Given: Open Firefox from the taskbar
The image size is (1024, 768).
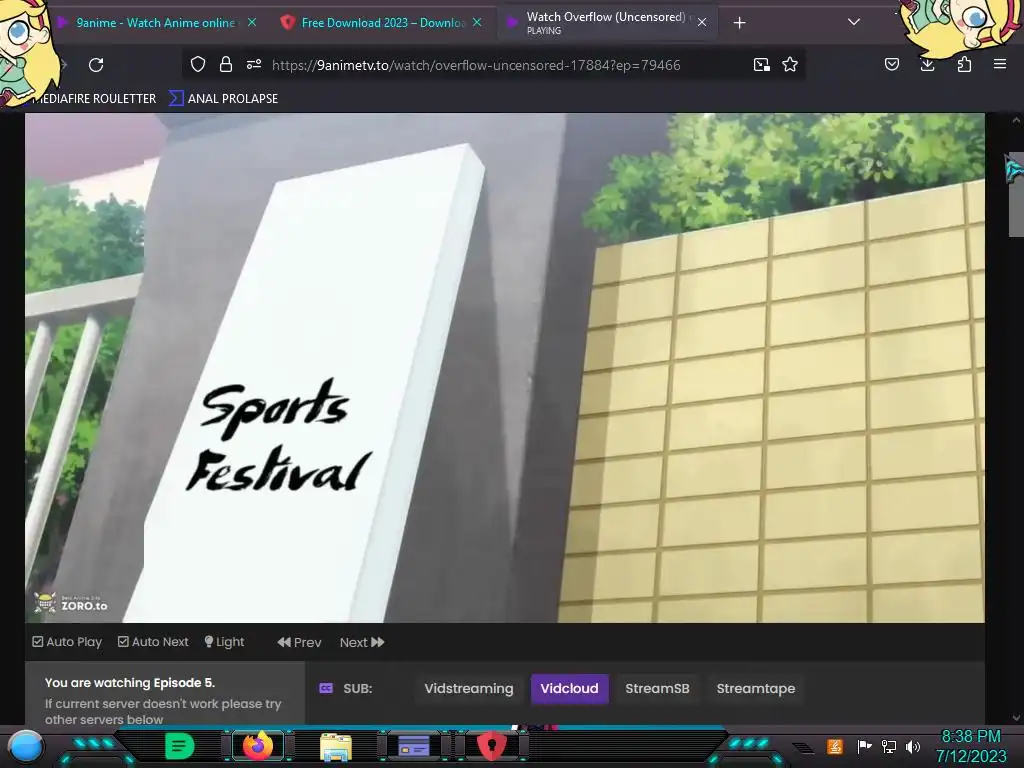Looking at the screenshot, I should click(x=258, y=746).
